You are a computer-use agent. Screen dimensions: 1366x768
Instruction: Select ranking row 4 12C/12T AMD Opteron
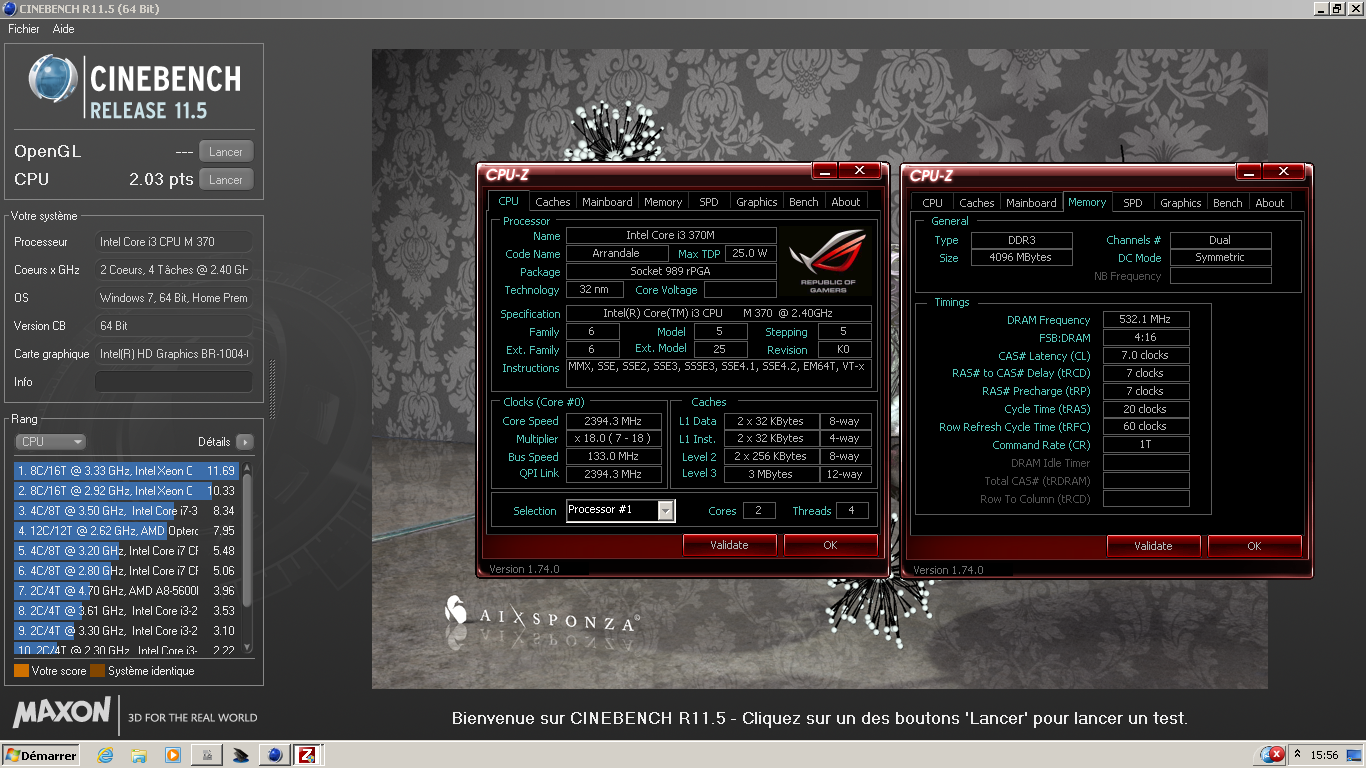tap(126, 530)
